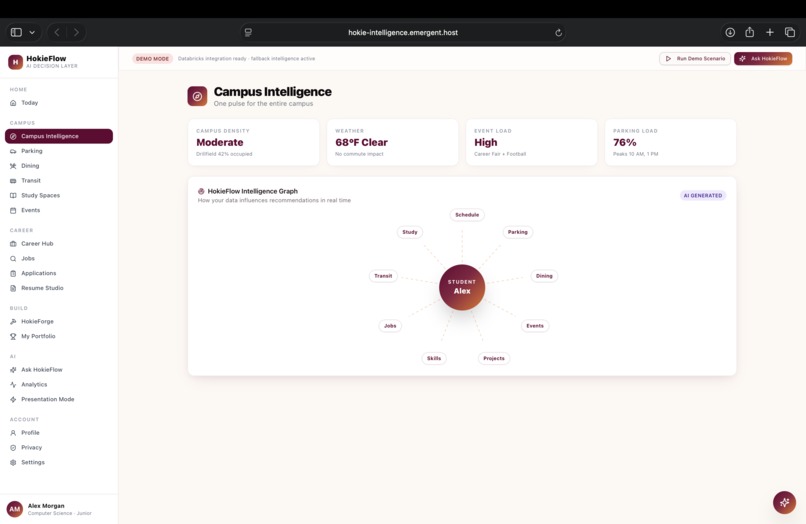
Task: Click the browser share icon
Action: [x=750, y=32]
